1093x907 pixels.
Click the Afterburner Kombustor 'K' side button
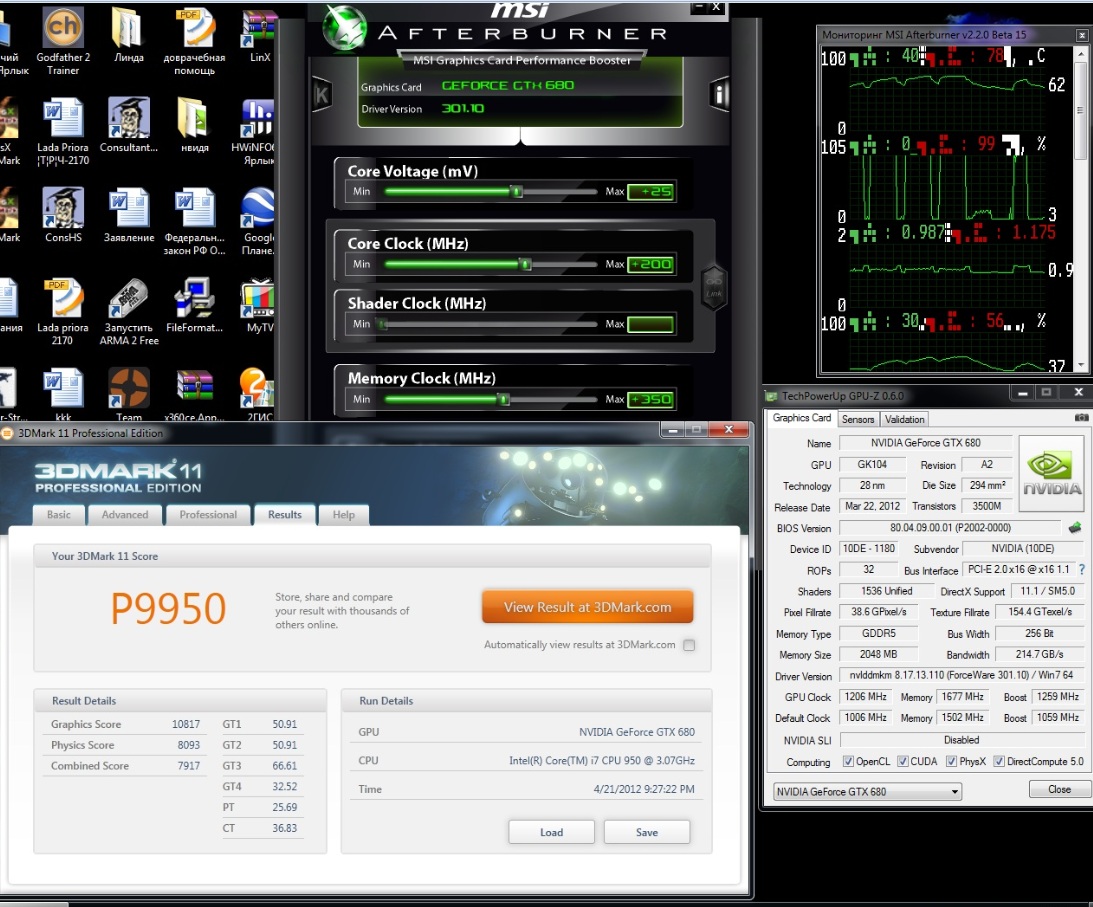click(322, 94)
